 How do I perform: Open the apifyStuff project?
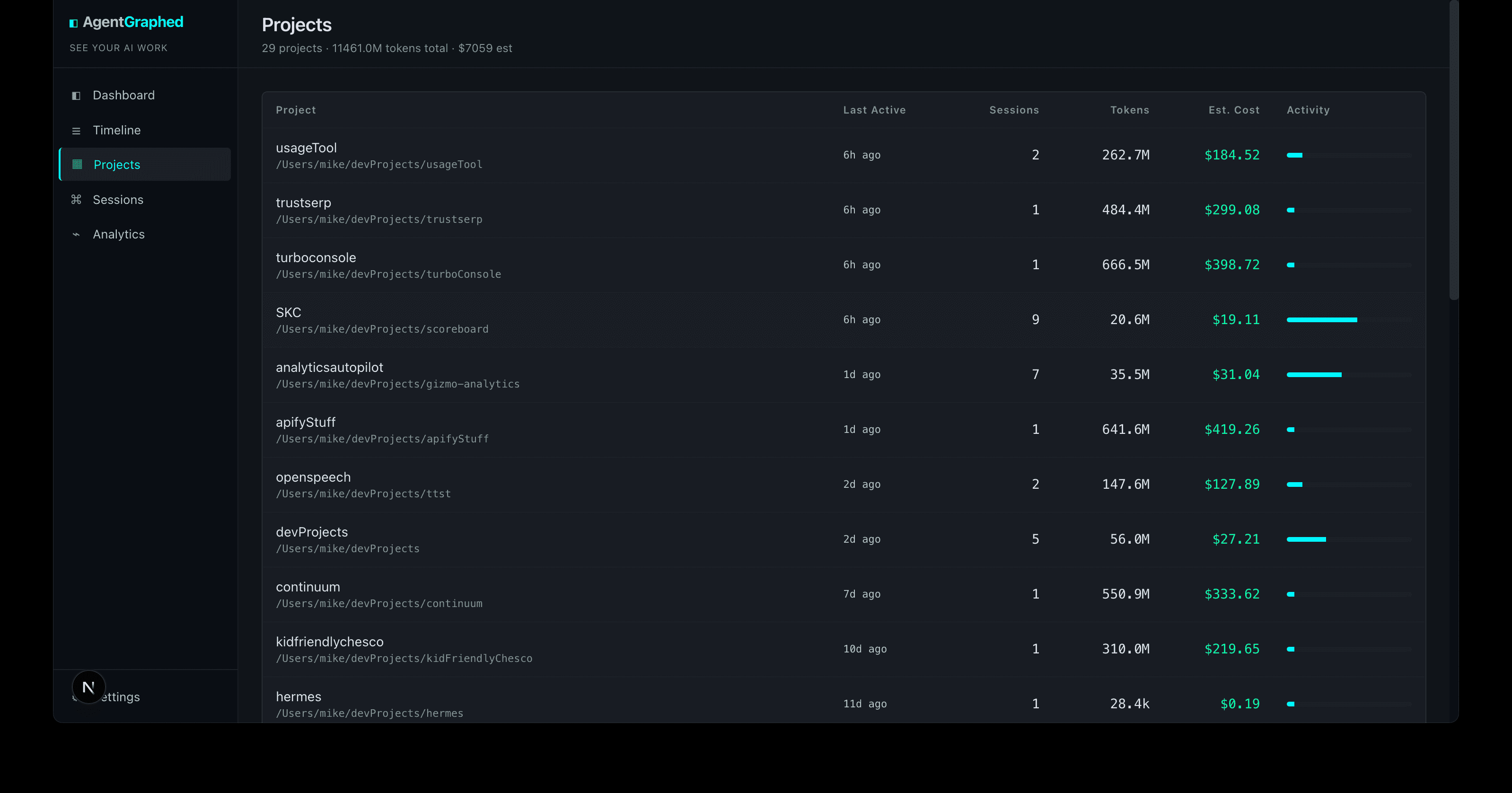click(306, 422)
